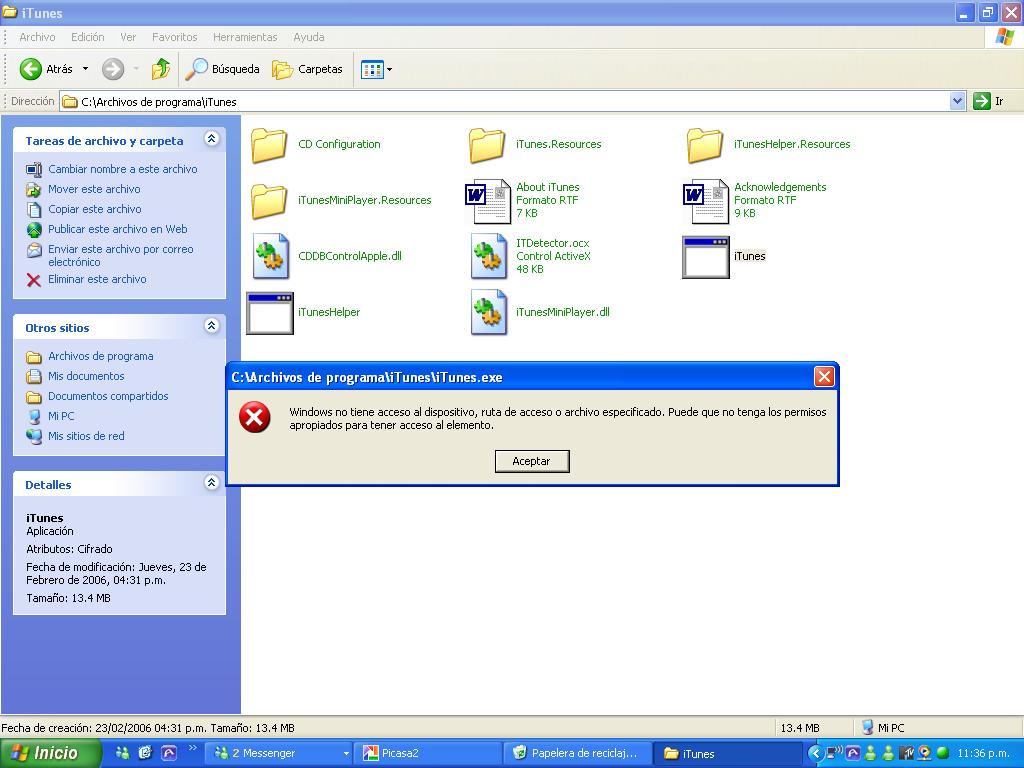Click Eliminar este archivo link
Screen dimensions: 1024x768
(97, 279)
